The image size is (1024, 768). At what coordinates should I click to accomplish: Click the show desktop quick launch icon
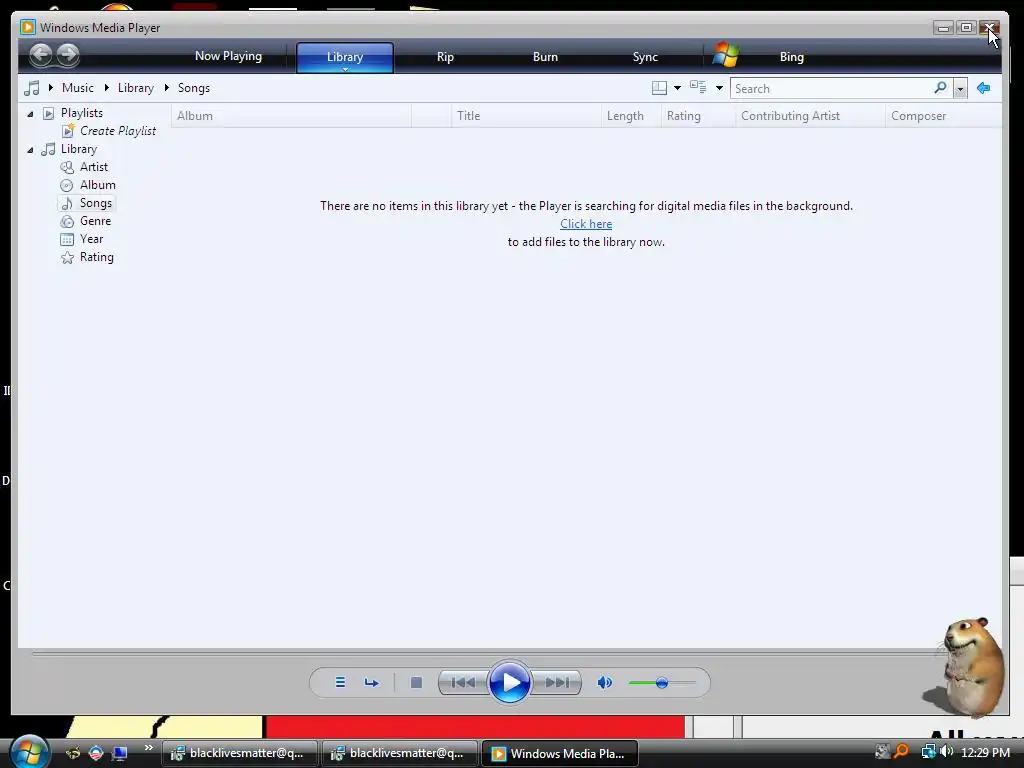coord(120,753)
